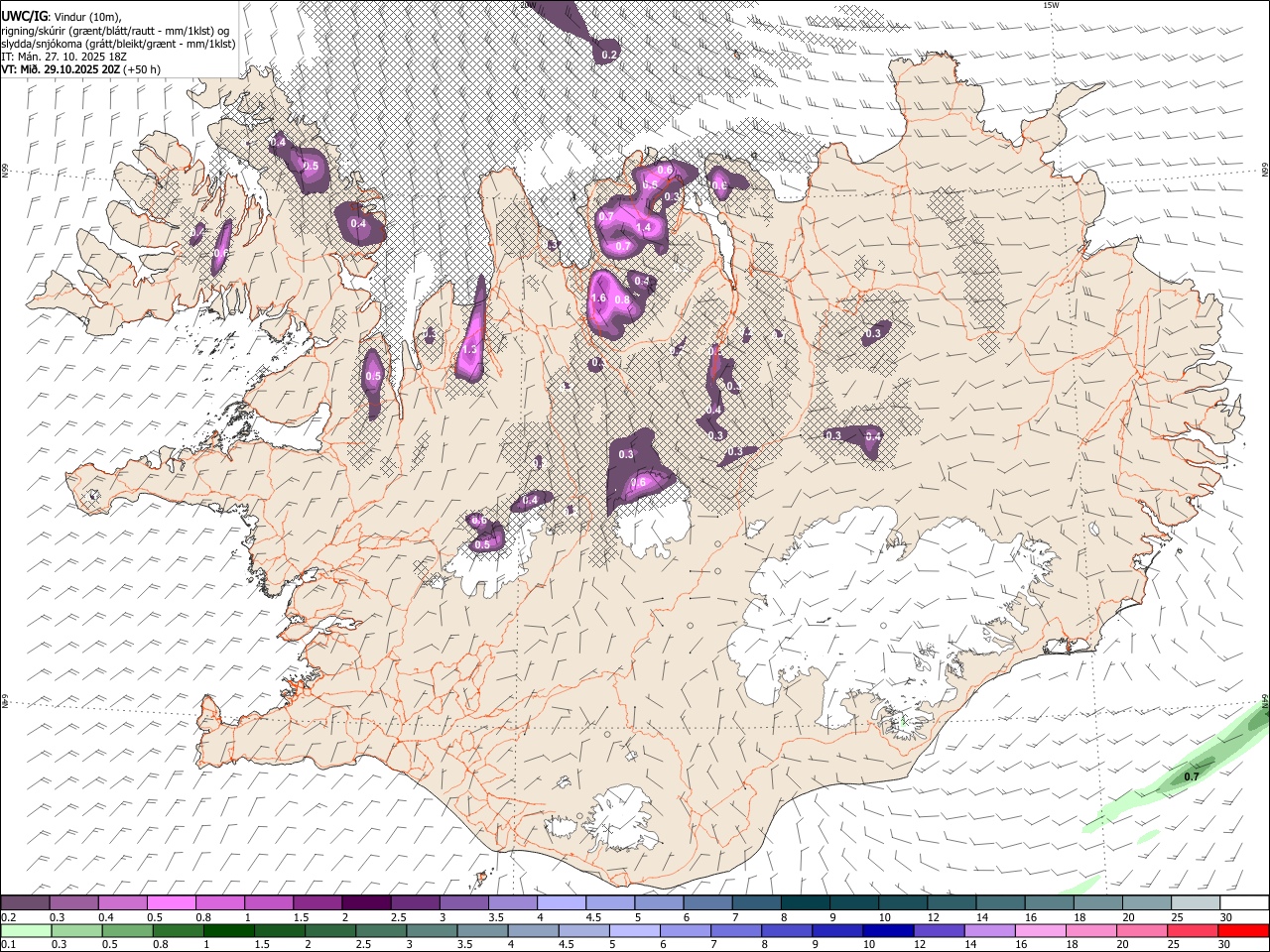This screenshot has width=1270, height=952.
Task: Select the darkest purple 2–2.5 swatch in upper legend
Action: click(x=365, y=903)
